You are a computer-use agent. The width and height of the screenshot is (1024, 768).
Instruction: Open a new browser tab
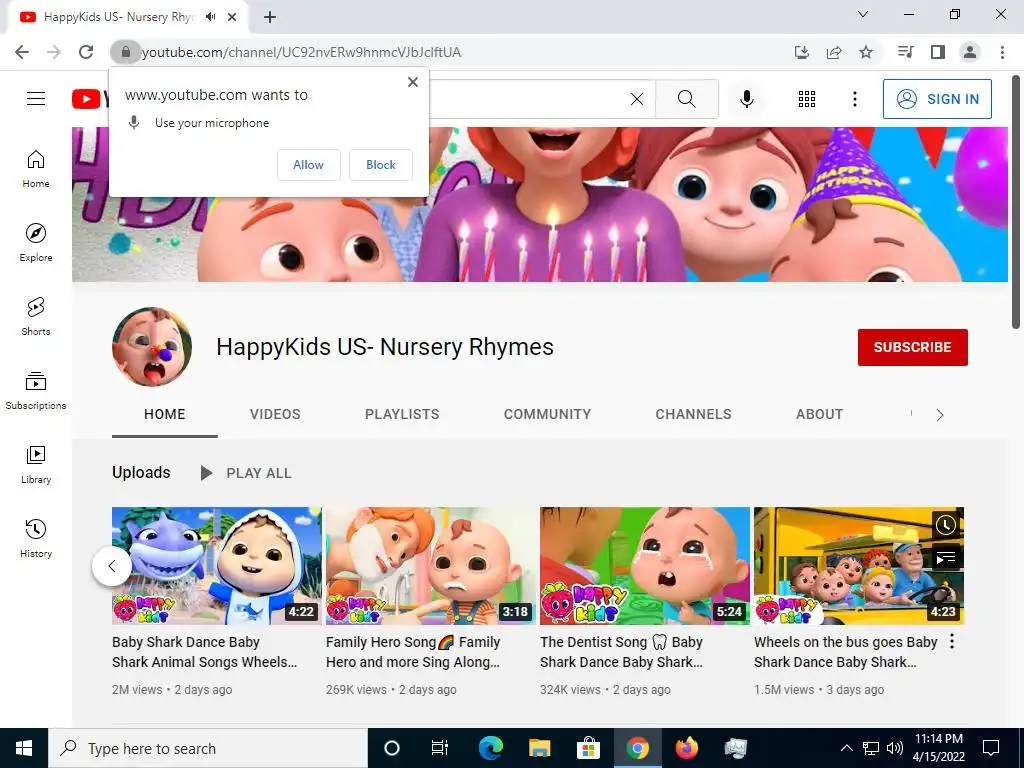point(270,17)
